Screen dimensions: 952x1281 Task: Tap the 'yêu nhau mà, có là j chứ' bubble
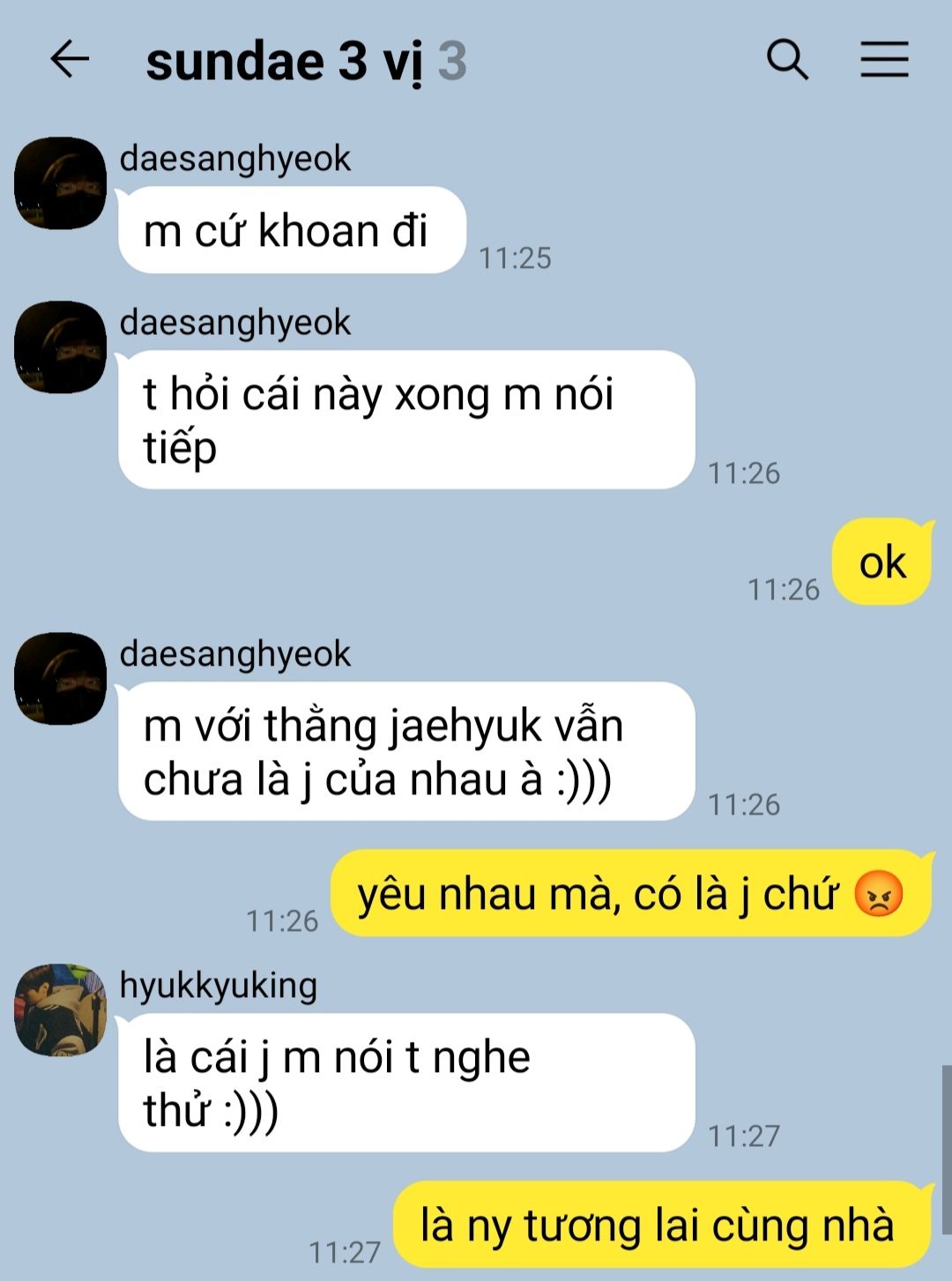click(631, 893)
